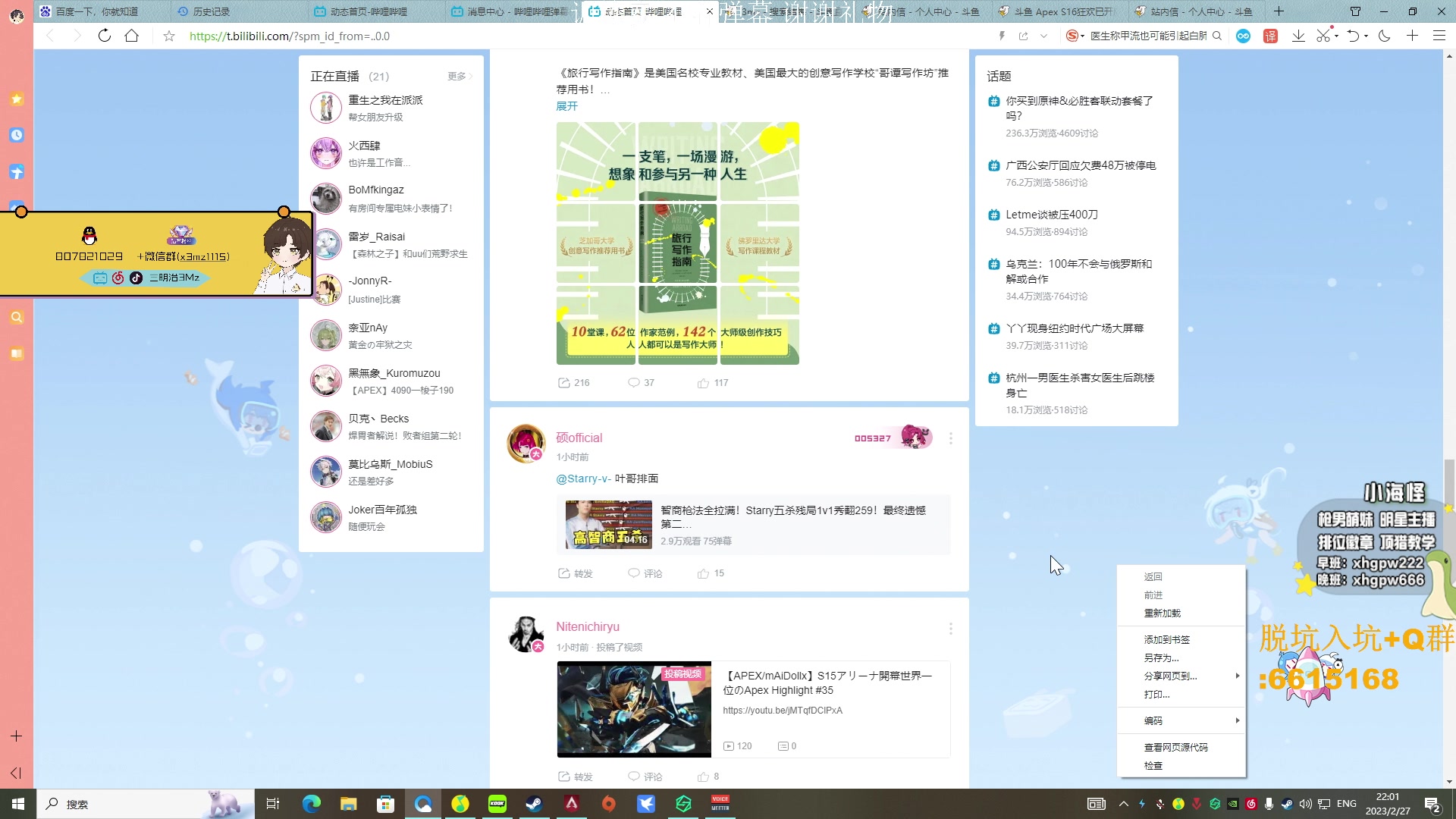1456x819 pixels.
Task: Open @Starry-v- mention link
Action: coord(583,479)
